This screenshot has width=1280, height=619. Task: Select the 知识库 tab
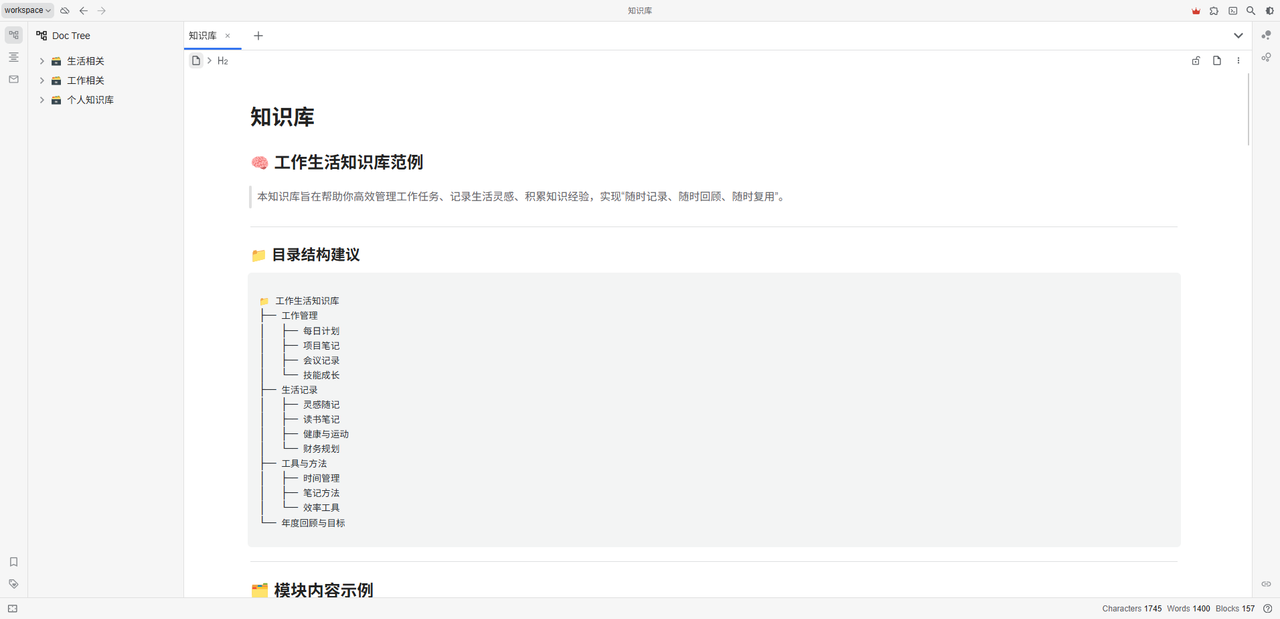(x=212, y=36)
